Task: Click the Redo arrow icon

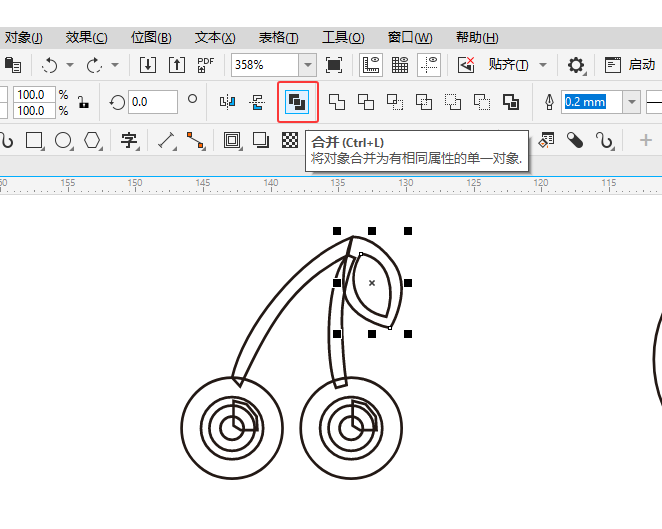Action: 94,65
